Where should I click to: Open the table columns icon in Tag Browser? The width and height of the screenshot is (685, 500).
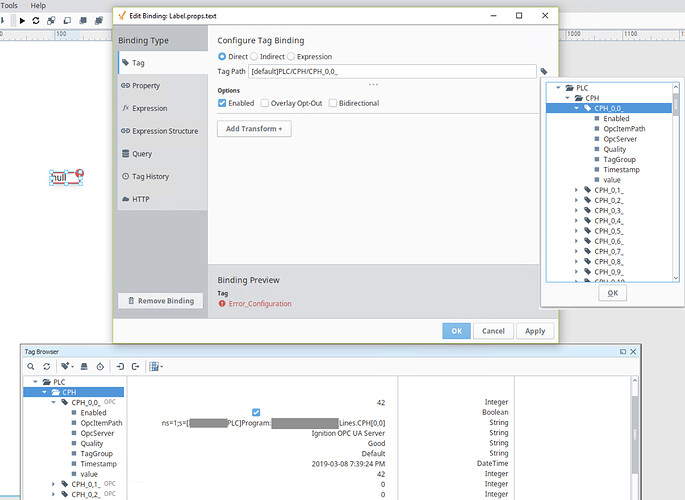click(x=156, y=367)
